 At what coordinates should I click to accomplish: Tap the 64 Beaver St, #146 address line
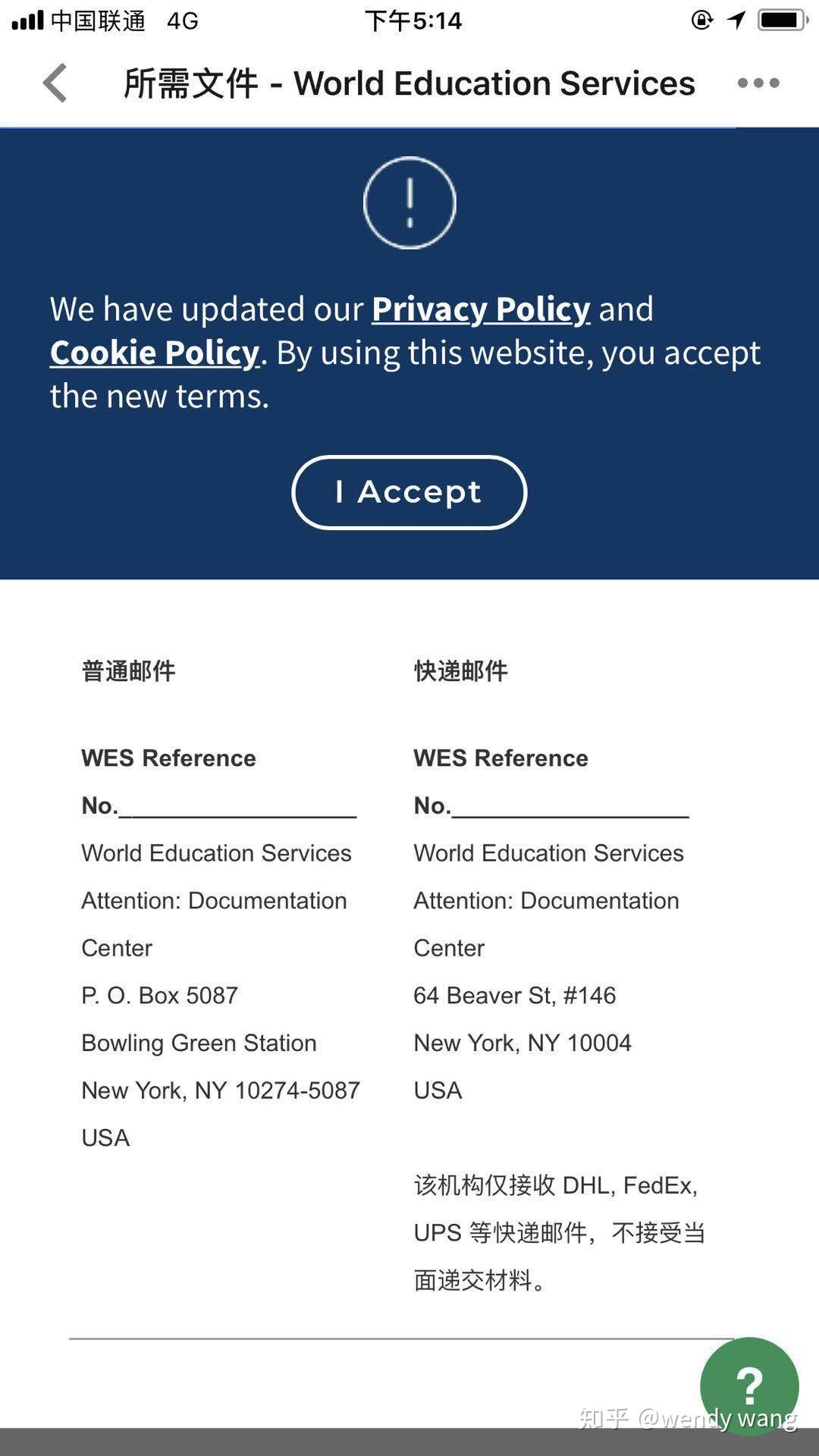514,995
